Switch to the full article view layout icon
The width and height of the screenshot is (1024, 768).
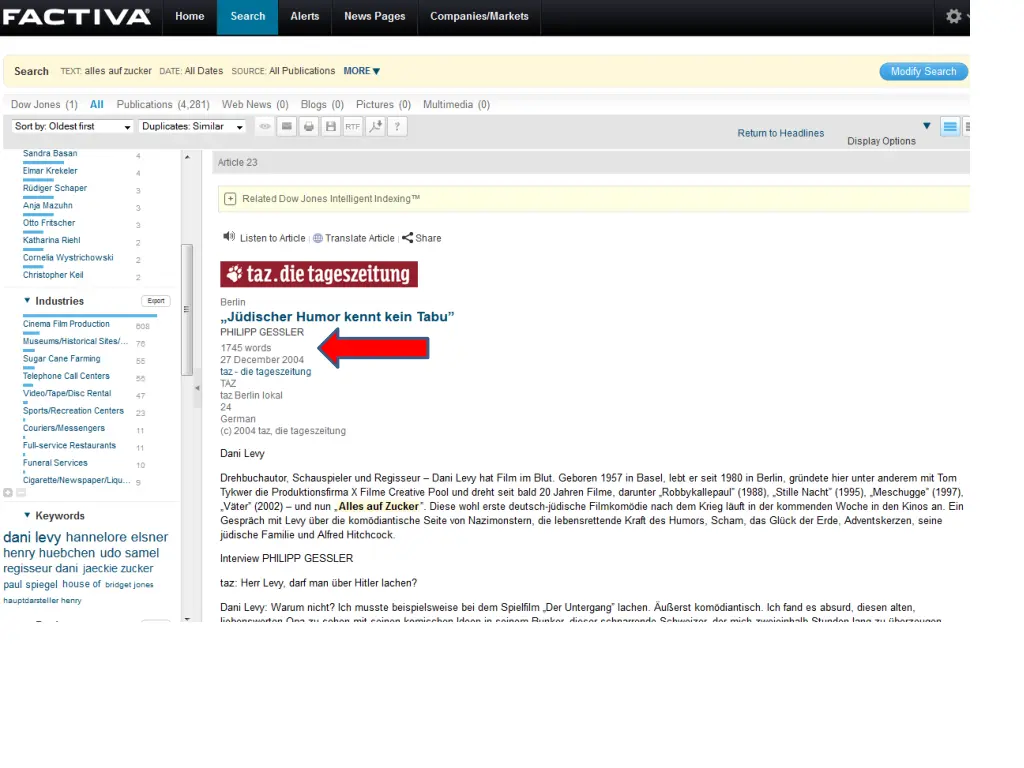click(950, 127)
